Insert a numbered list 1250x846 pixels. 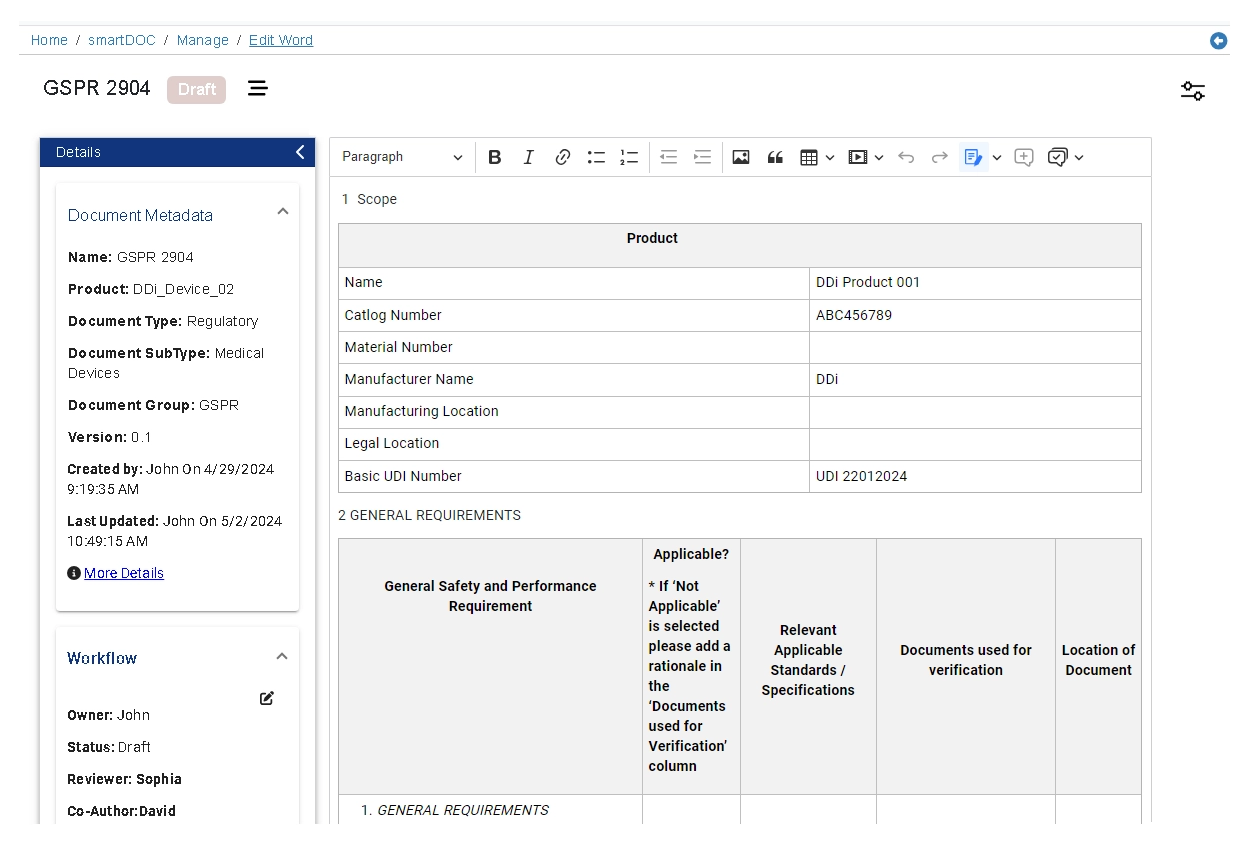pyautogui.click(x=629, y=157)
